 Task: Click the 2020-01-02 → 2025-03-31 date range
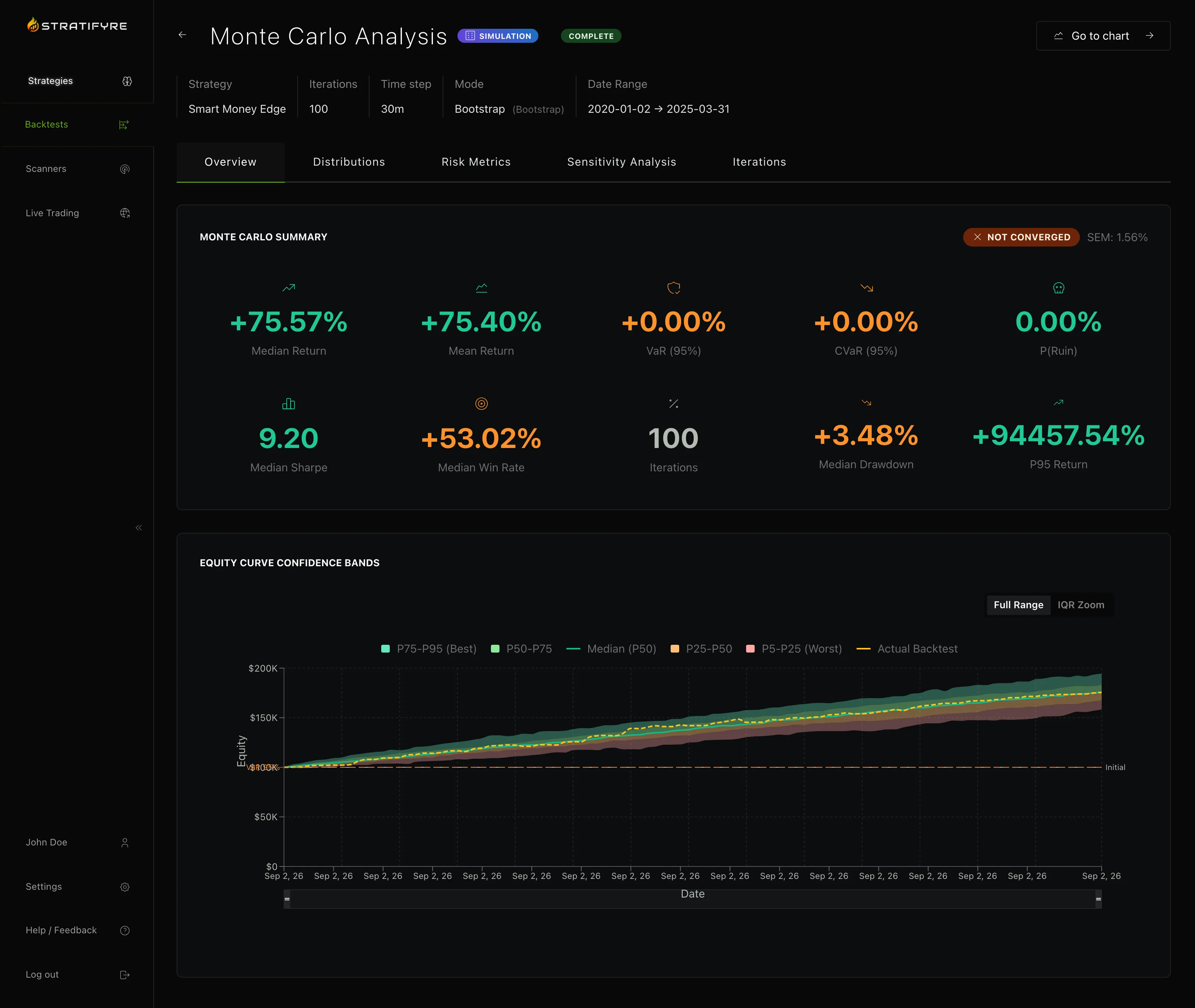658,108
